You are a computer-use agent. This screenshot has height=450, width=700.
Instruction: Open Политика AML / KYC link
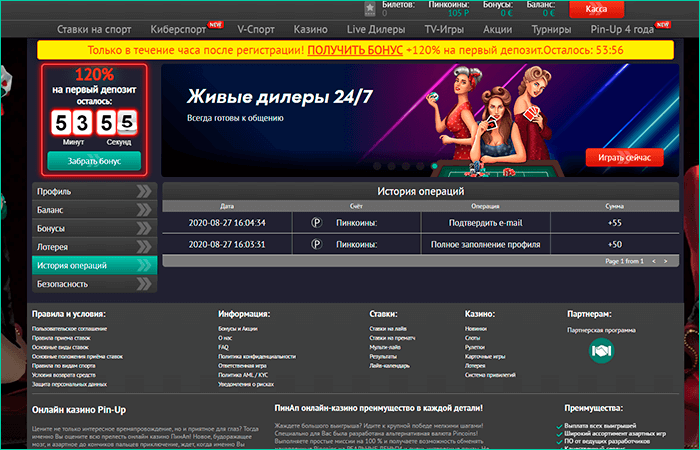point(243,375)
